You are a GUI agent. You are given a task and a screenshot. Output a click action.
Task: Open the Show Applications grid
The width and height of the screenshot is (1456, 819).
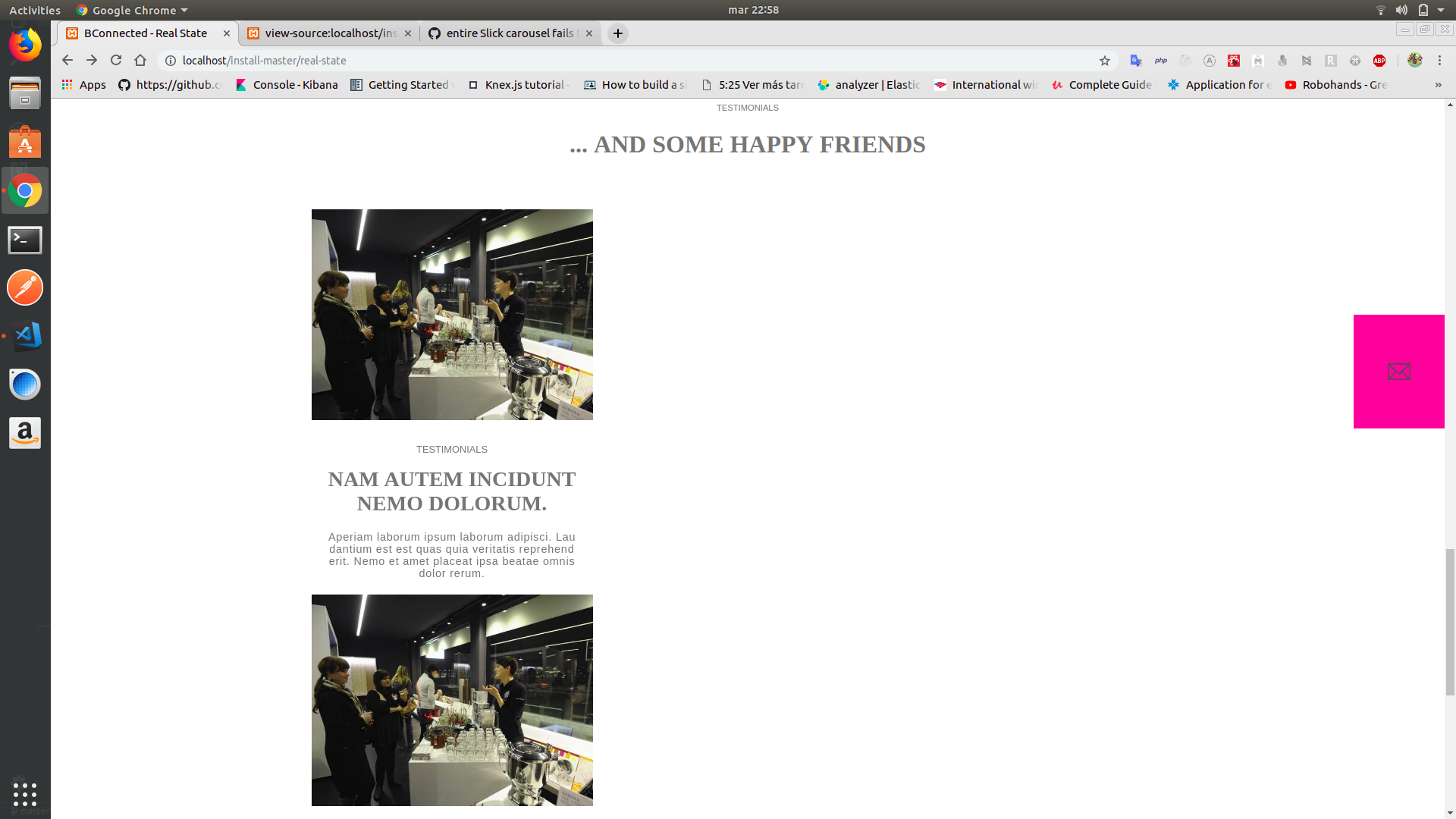point(25,795)
